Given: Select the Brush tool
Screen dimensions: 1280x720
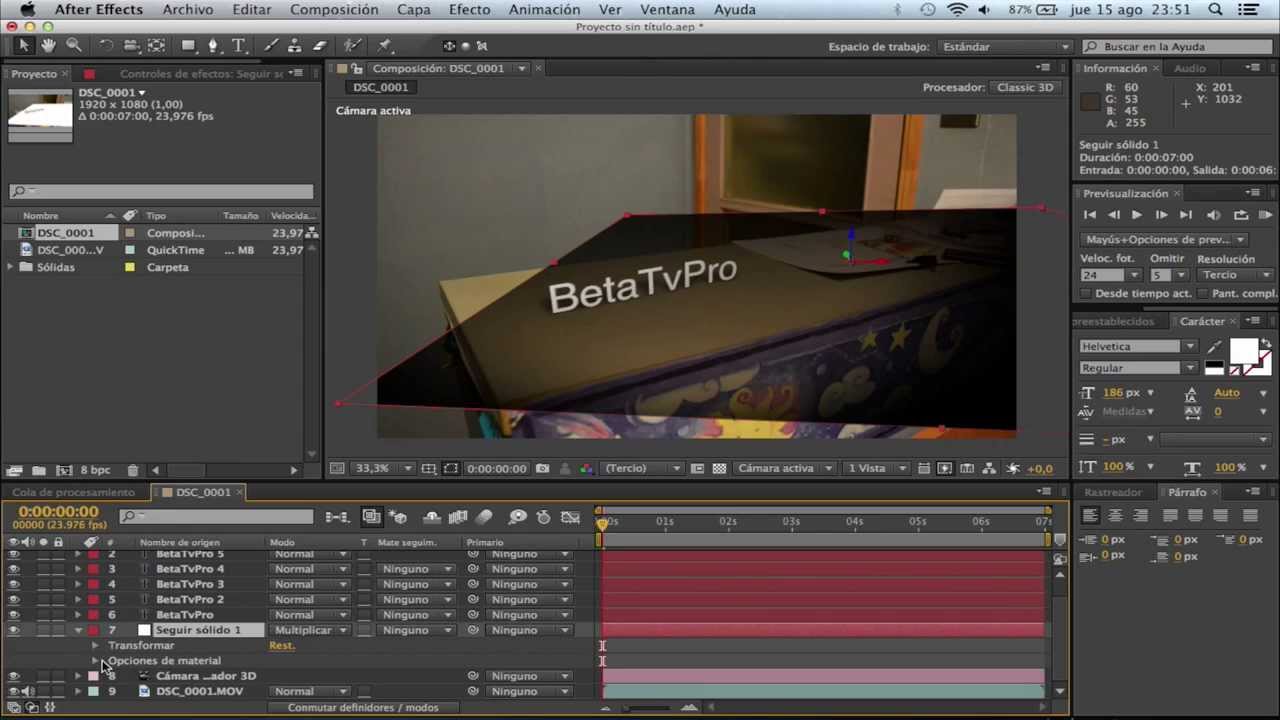Looking at the screenshot, I should pyautogui.click(x=271, y=46).
